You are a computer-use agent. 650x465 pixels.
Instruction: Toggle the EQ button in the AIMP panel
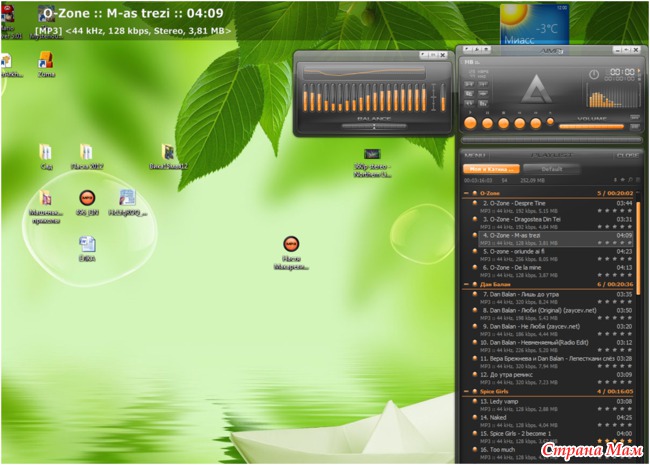tap(469, 94)
